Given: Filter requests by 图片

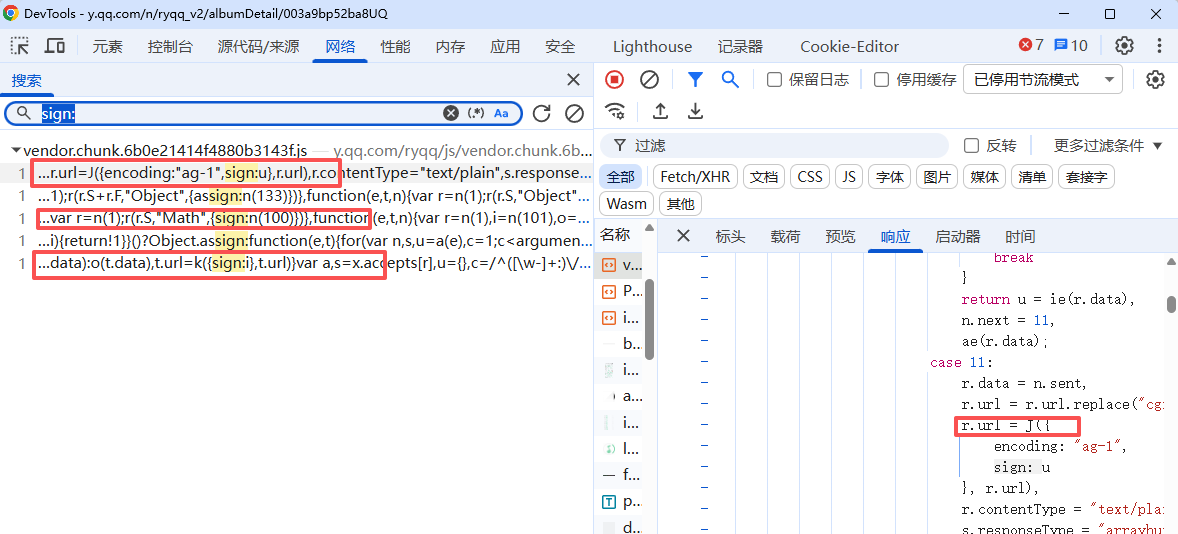Looking at the screenshot, I should [x=937, y=177].
